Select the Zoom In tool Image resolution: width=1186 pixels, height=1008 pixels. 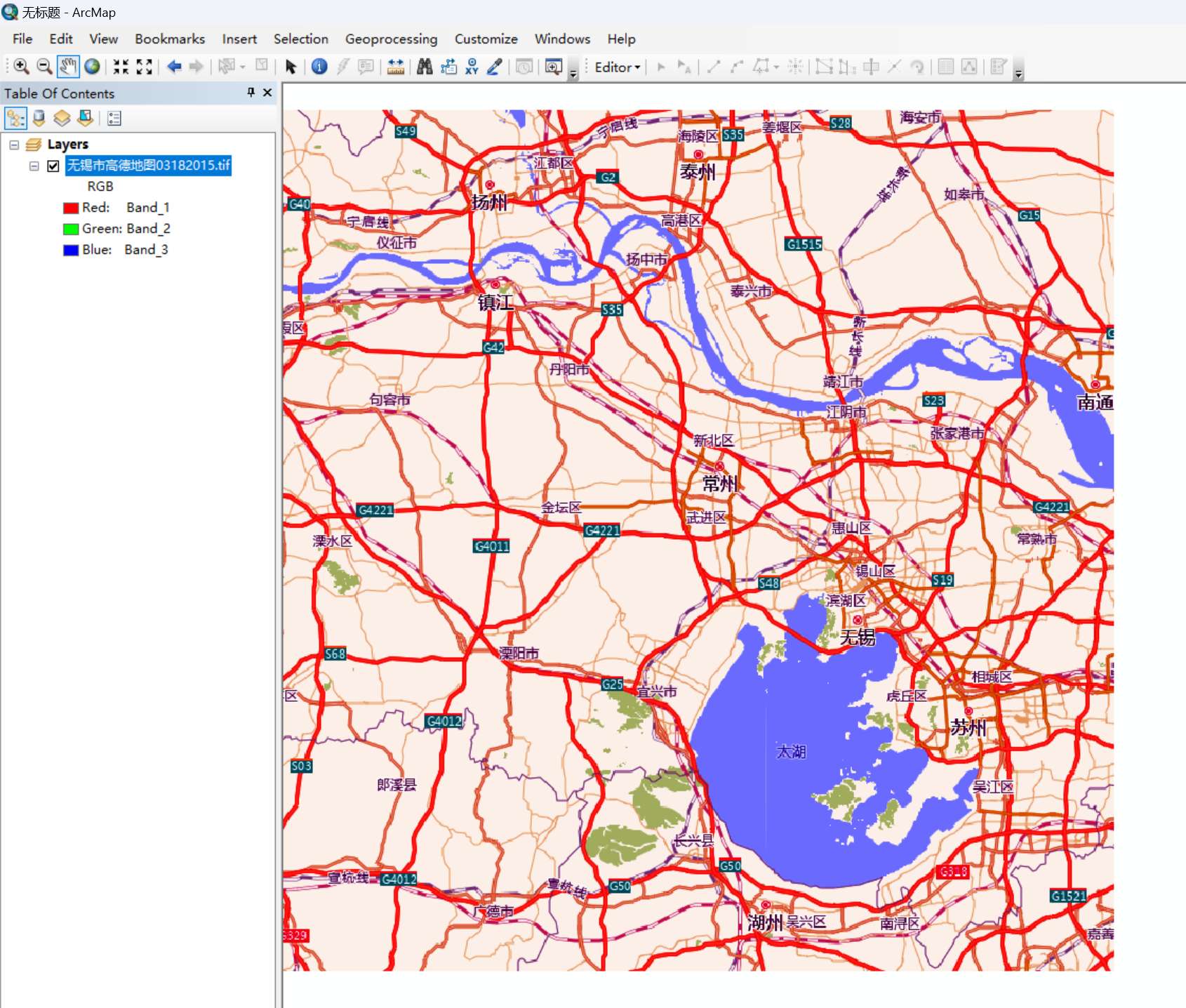[x=21, y=67]
